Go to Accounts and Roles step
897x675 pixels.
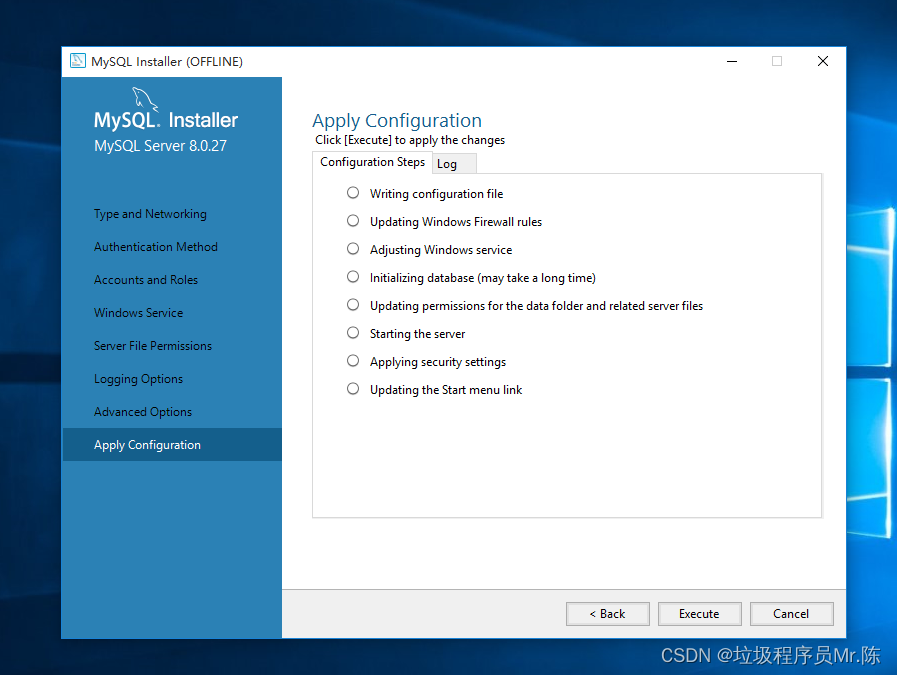(146, 280)
